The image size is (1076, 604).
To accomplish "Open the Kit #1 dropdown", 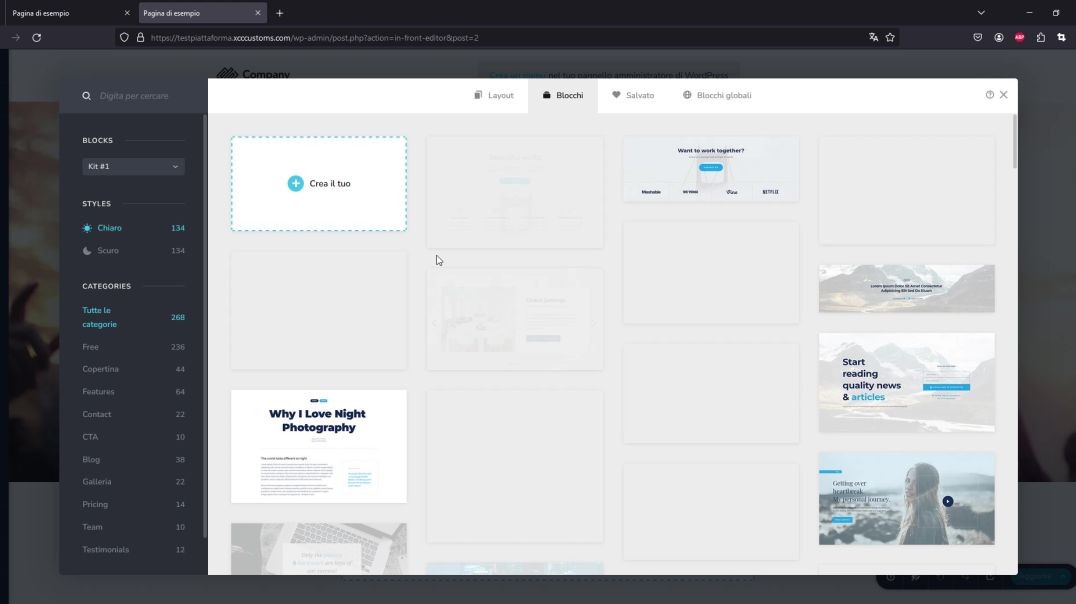I will click(133, 166).
